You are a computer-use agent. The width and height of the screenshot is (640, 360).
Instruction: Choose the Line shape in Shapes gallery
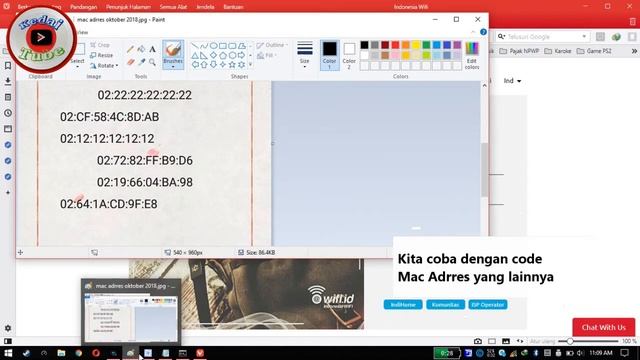coord(195,46)
